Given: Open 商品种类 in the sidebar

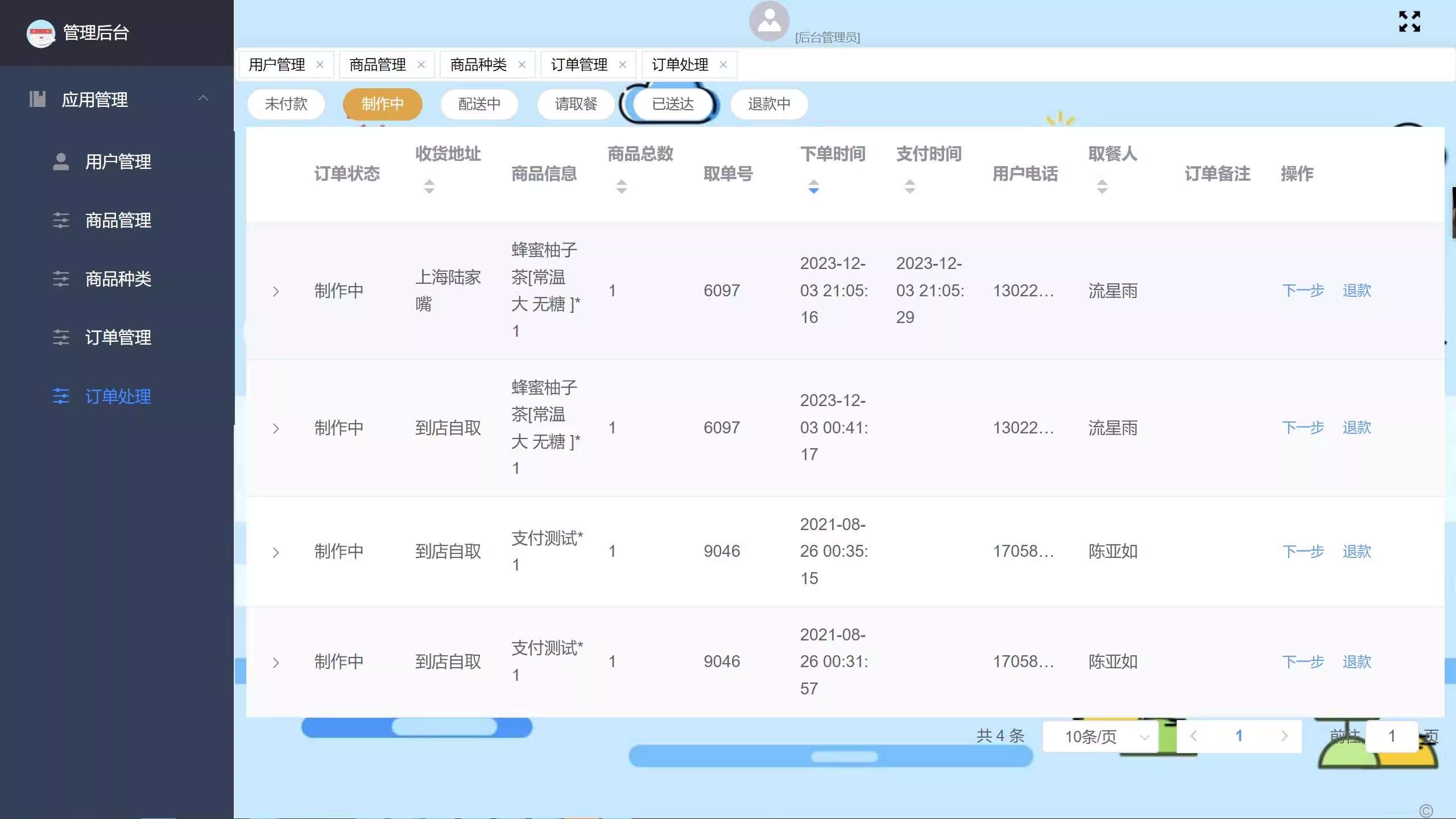Looking at the screenshot, I should (x=118, y=279).
